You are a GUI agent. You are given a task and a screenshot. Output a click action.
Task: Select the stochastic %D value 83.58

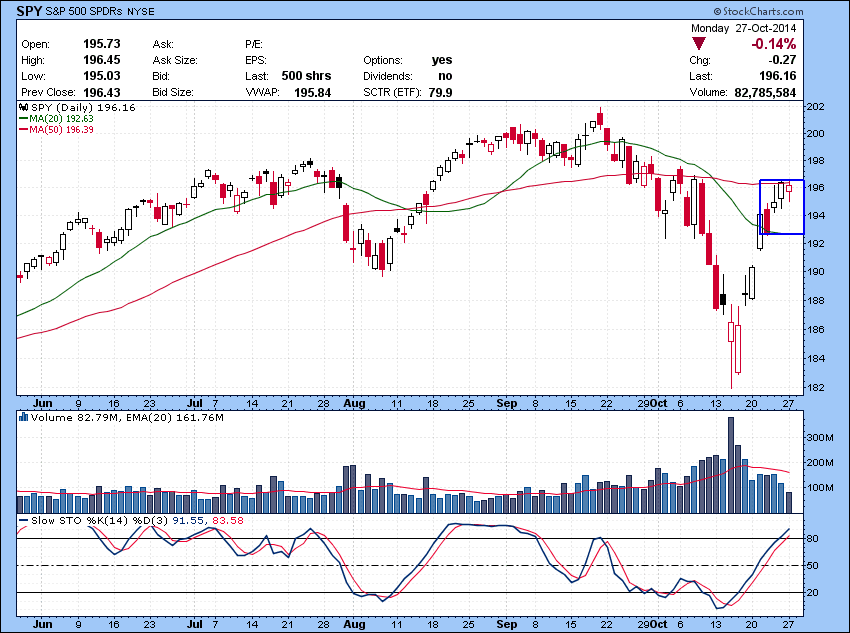pos(228,520)
